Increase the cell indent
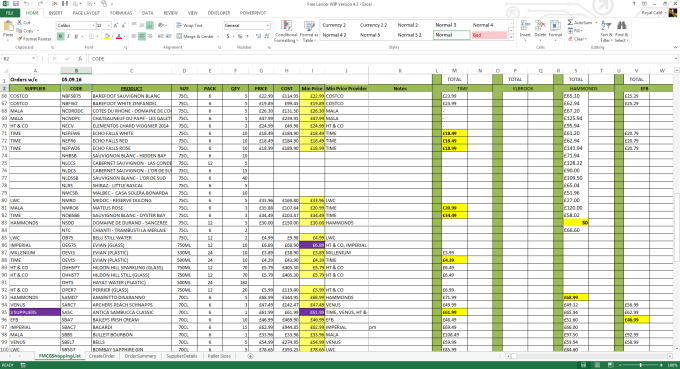 click(x=169, y=36)
